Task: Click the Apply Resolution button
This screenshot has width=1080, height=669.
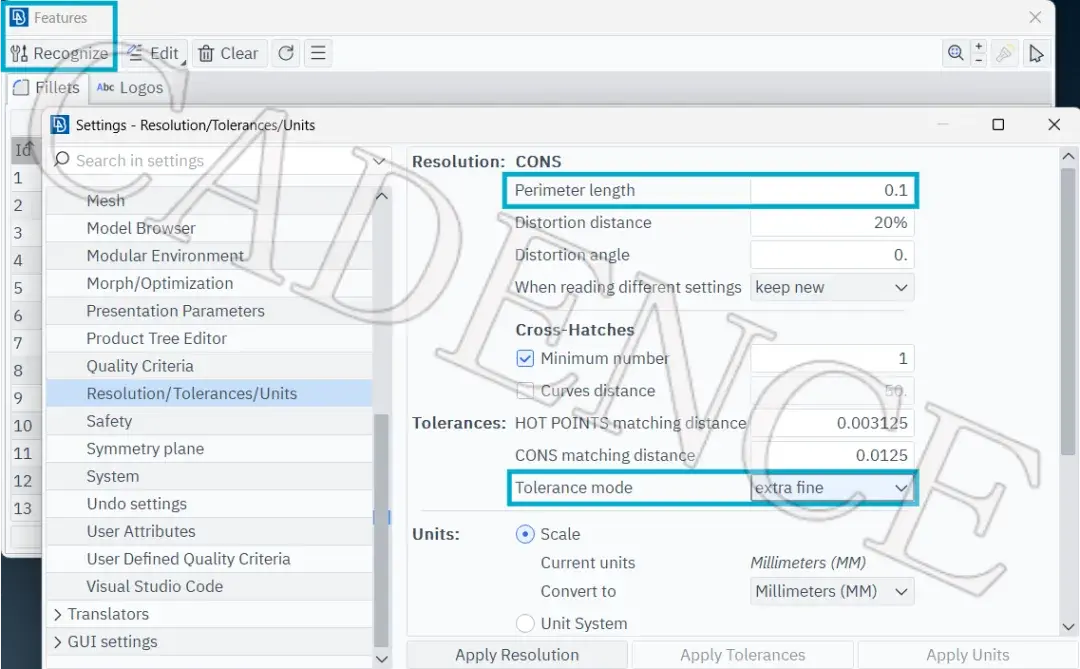Action: tap(517, 655)
